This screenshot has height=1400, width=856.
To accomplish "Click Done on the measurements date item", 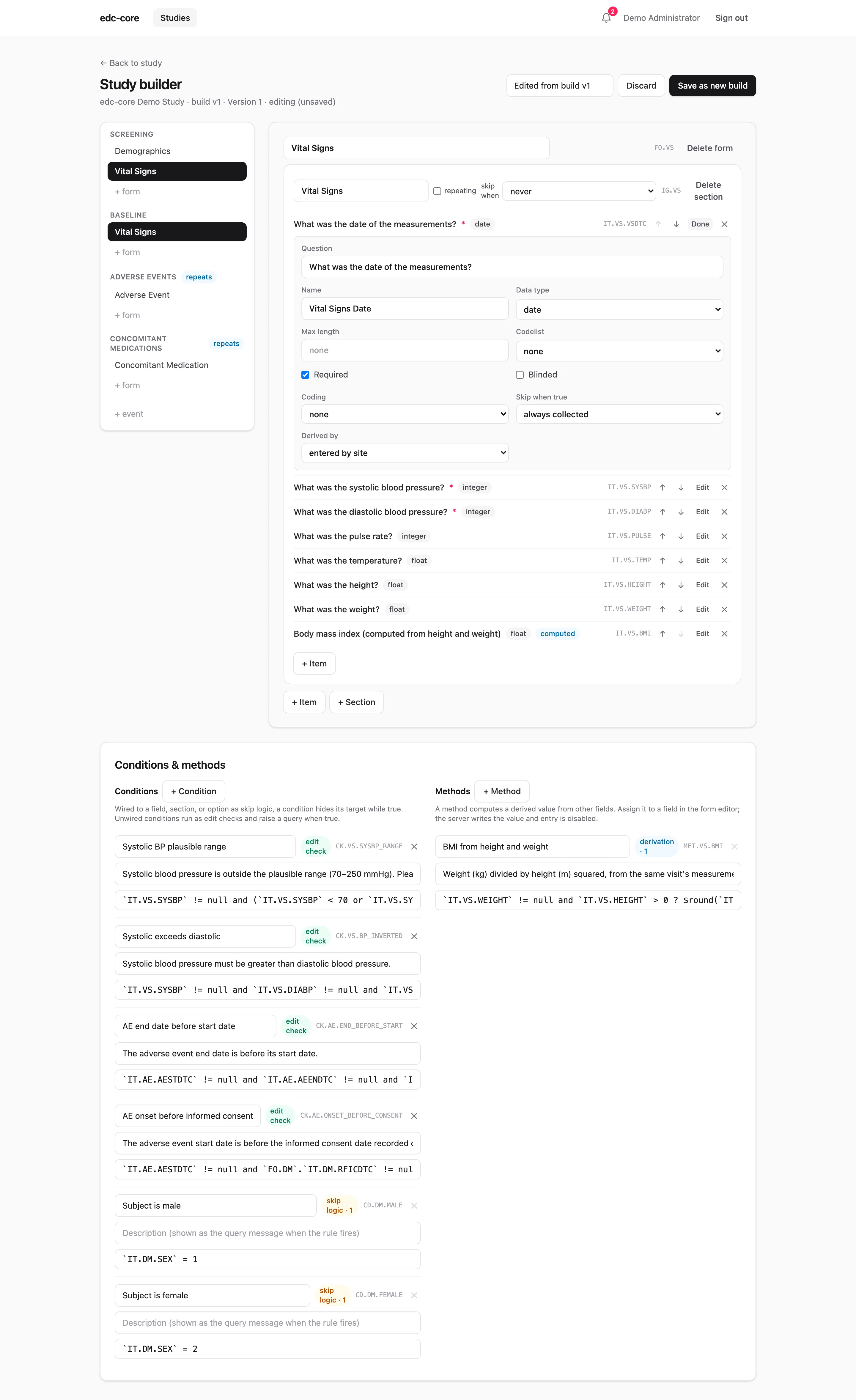I will 700,224.
